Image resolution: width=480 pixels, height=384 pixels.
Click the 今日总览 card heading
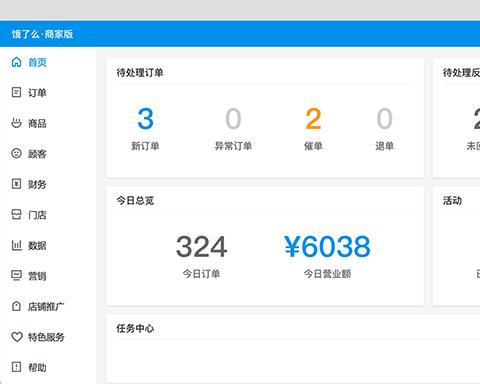click(135, 200)
